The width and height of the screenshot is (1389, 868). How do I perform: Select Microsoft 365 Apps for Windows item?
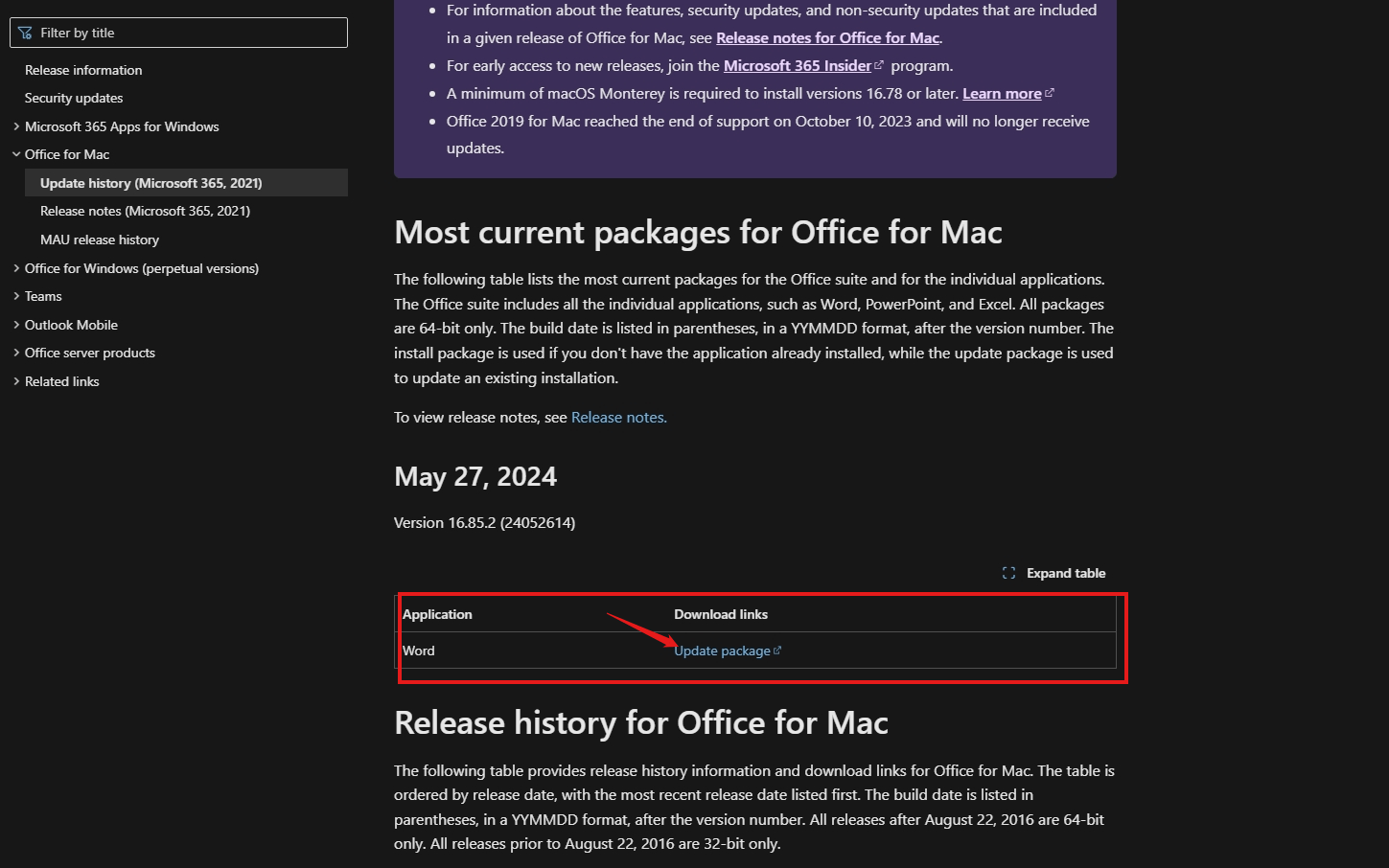(x=122, y=126)
